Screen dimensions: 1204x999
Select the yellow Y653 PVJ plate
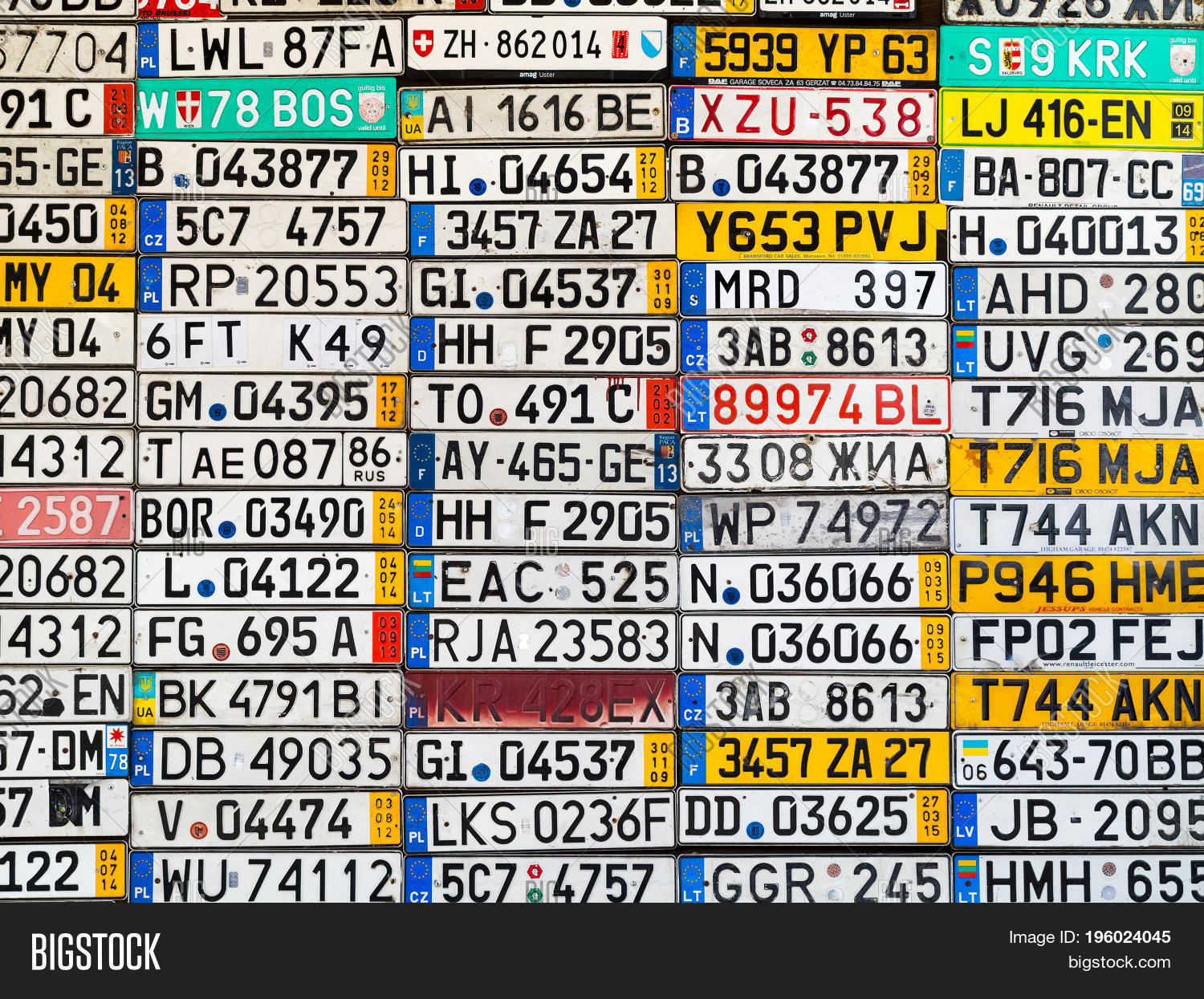(x=811, y=233)
